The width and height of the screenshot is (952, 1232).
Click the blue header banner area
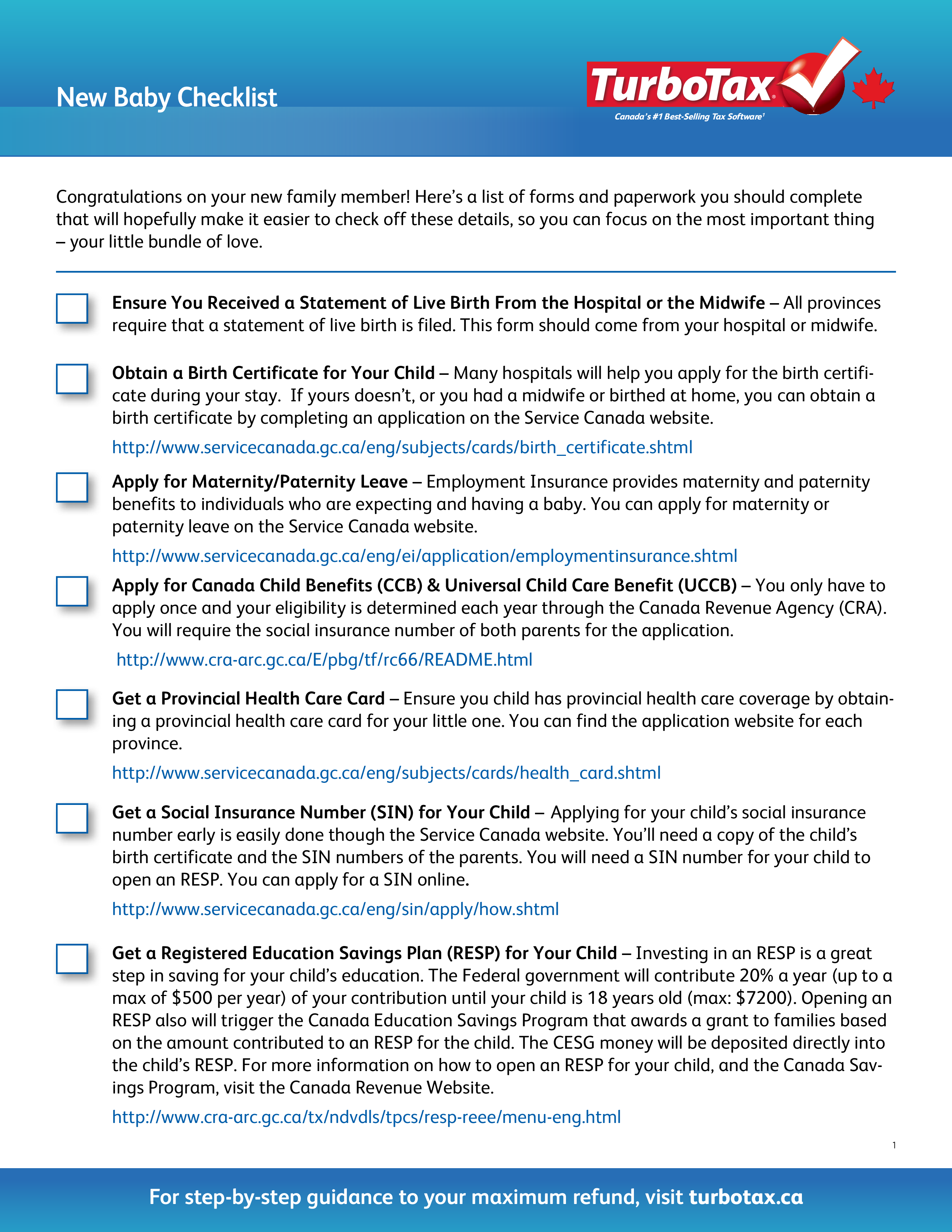point(476,75)
